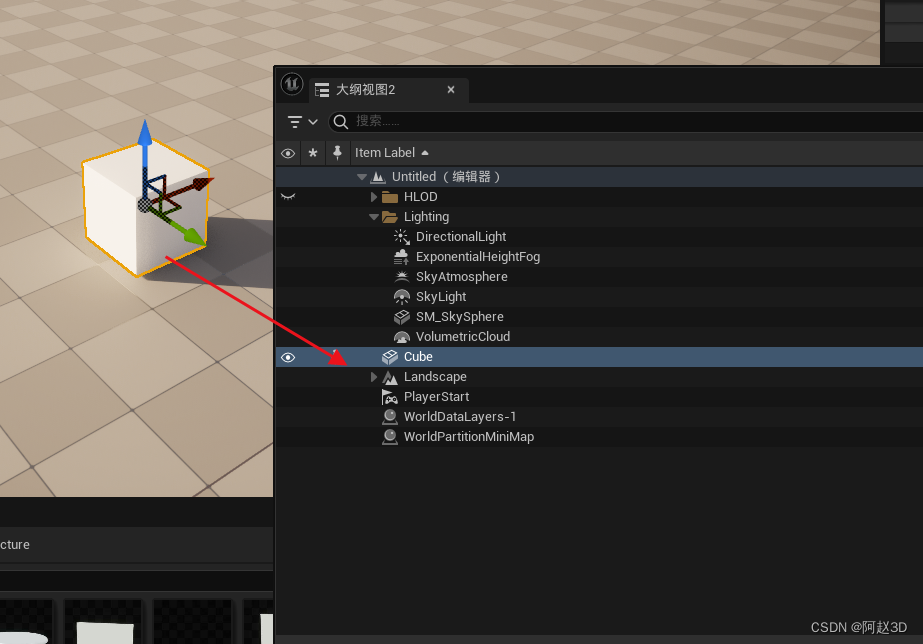Click the outliner tab list icon
Image resolution: width=923 pixels, height=644 pixels.
click(x=322, y=90)
